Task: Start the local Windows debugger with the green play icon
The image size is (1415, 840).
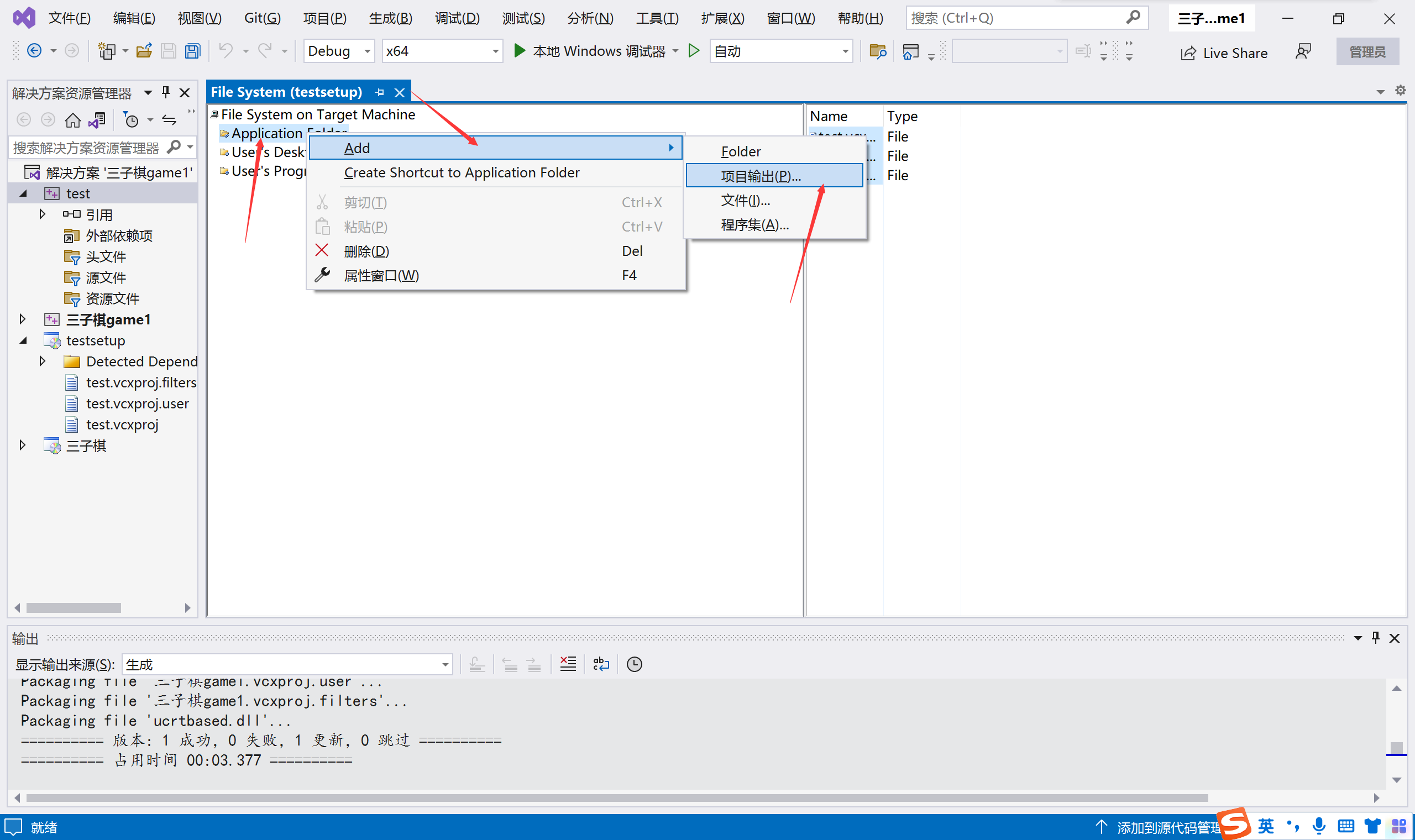Action: [x=519, y=51]
